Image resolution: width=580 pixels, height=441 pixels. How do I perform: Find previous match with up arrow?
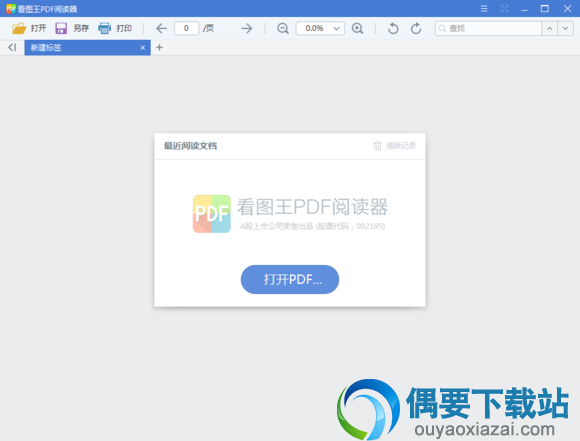(x=550, y=28)
